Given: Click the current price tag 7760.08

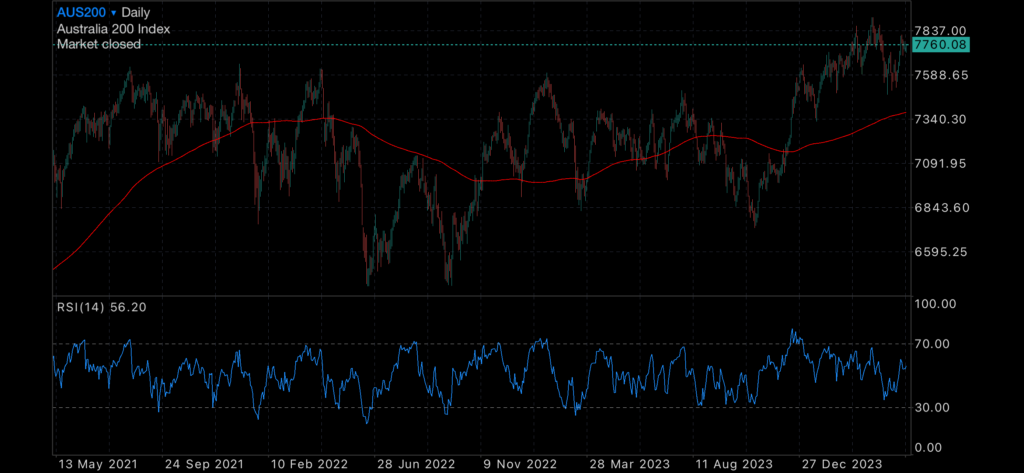Looking at the screenshot, I should [x=940, y=44].
